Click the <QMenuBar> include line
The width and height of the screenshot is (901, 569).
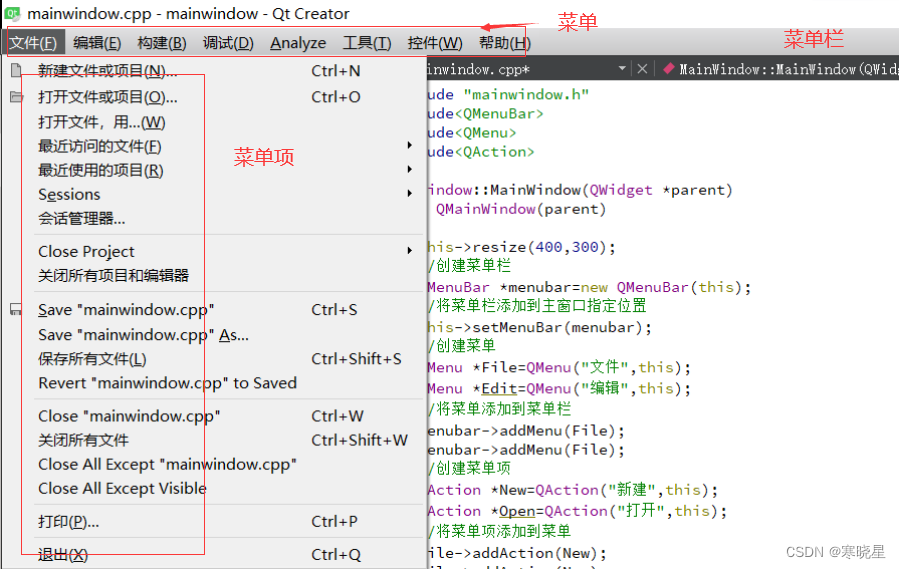coord(486,114)
